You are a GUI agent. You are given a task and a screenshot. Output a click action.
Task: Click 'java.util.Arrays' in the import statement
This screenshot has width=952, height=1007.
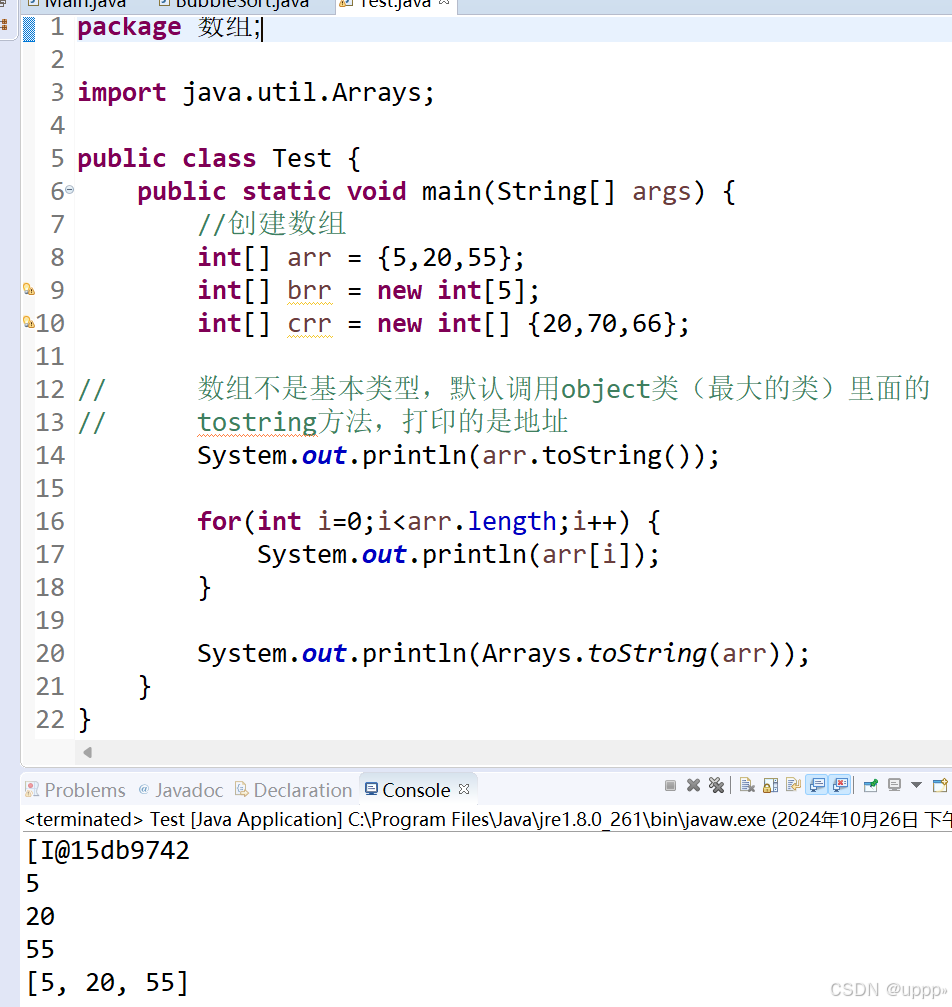coord(302,92)
